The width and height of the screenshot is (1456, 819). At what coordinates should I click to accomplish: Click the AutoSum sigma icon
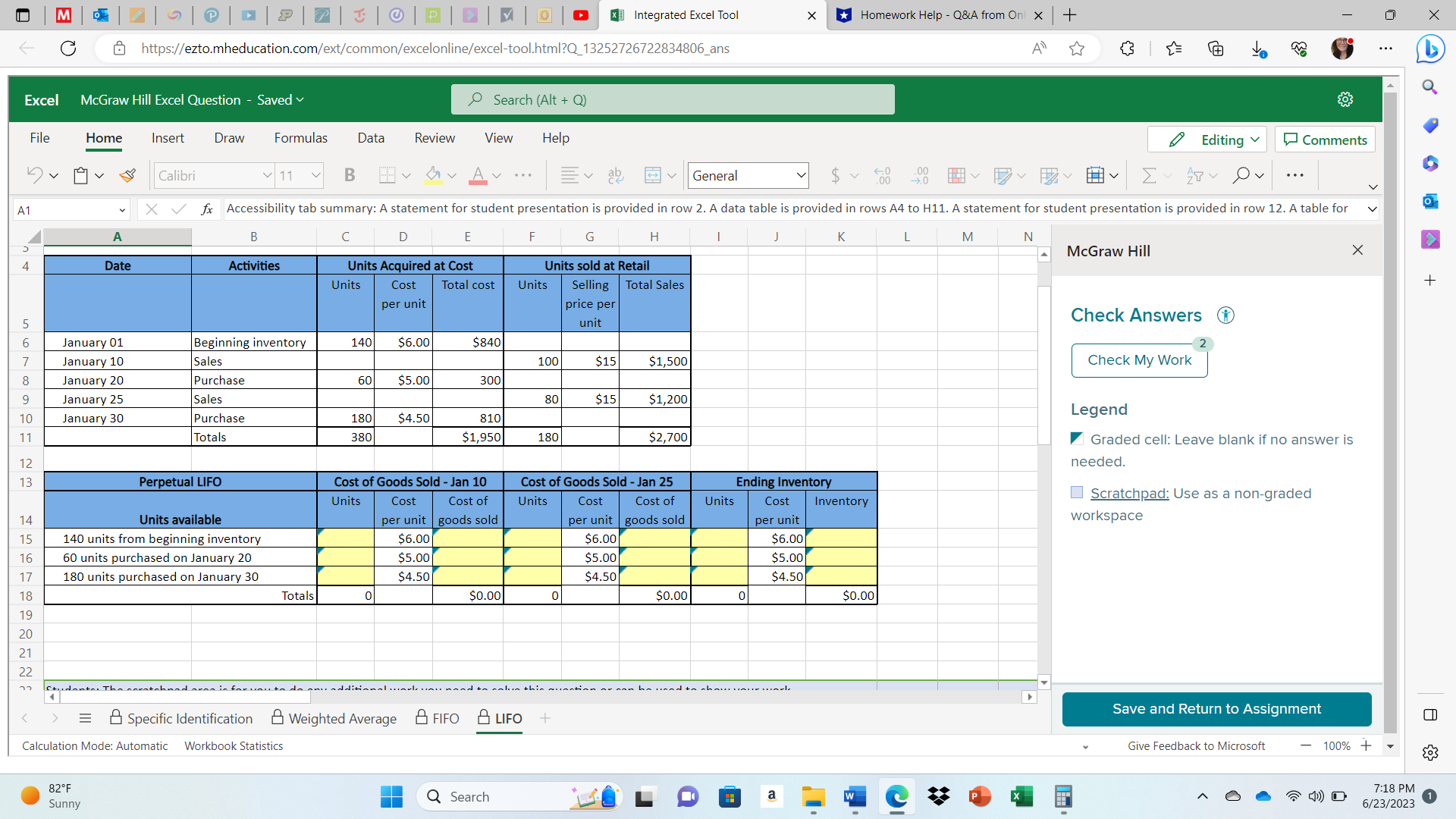(x=1149, y=176)
